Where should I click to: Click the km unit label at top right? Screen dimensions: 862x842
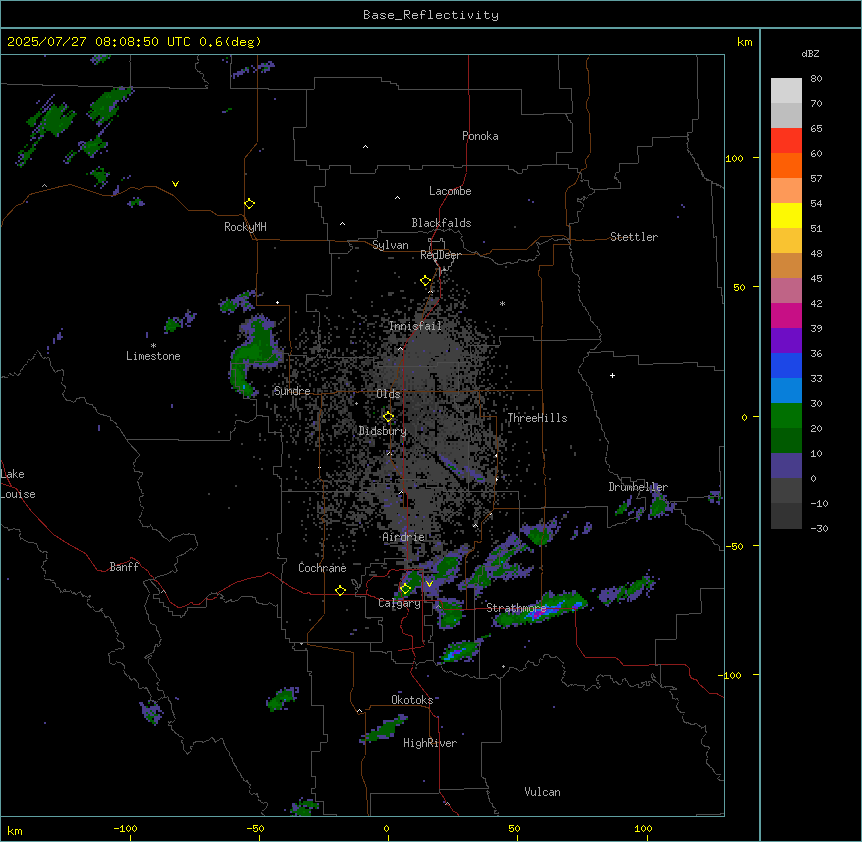(x=744, y=42)
